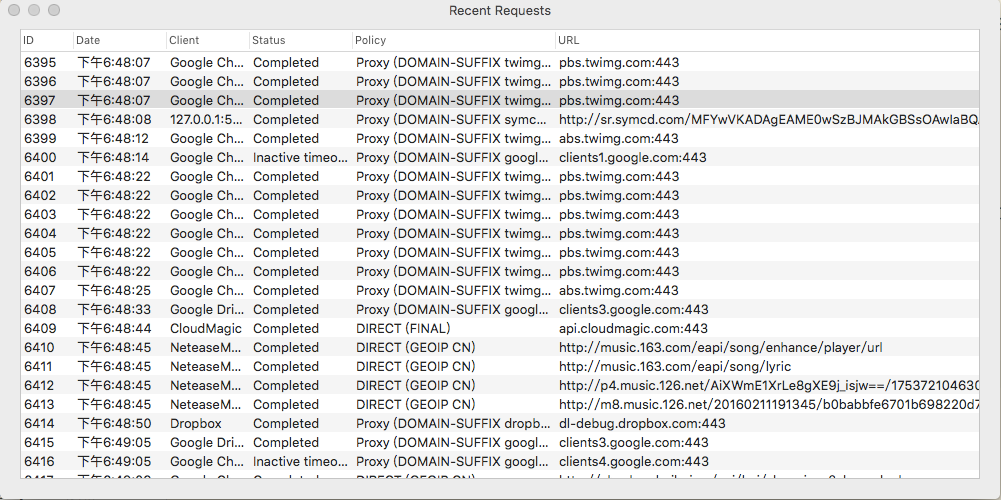Select request ID 6403

pyautogui.click(x=40, y=215)
